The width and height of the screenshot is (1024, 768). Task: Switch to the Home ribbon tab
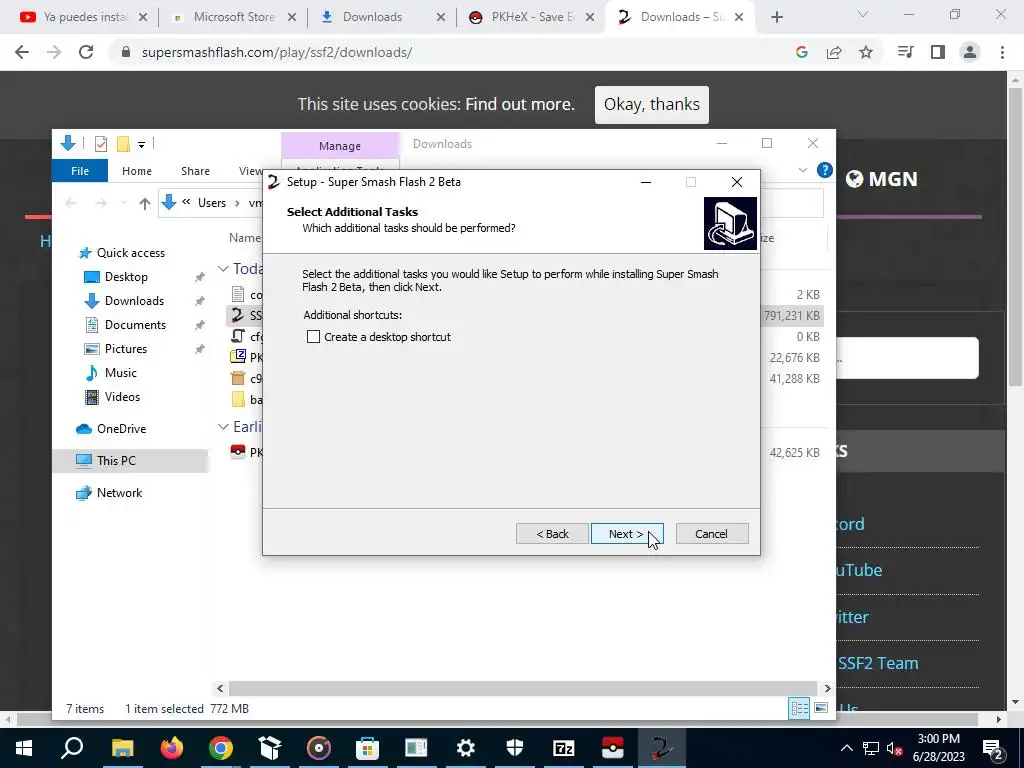[136, 171]
